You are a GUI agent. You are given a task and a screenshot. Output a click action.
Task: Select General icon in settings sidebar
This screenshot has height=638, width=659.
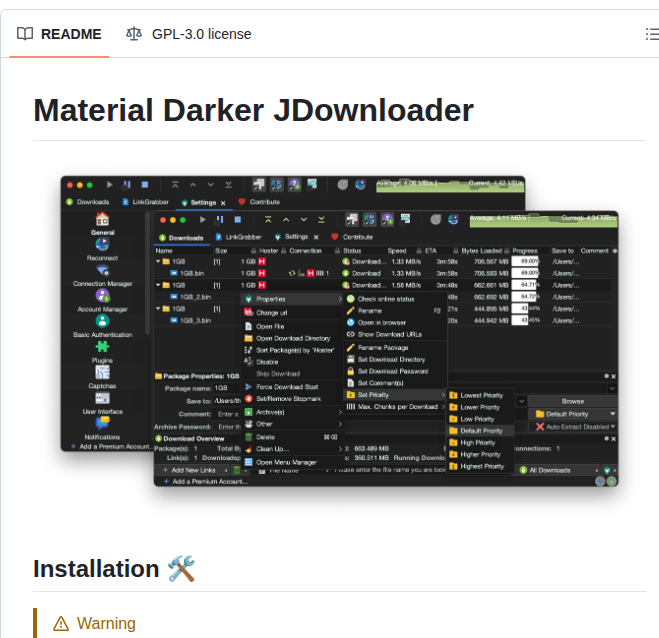103,219
